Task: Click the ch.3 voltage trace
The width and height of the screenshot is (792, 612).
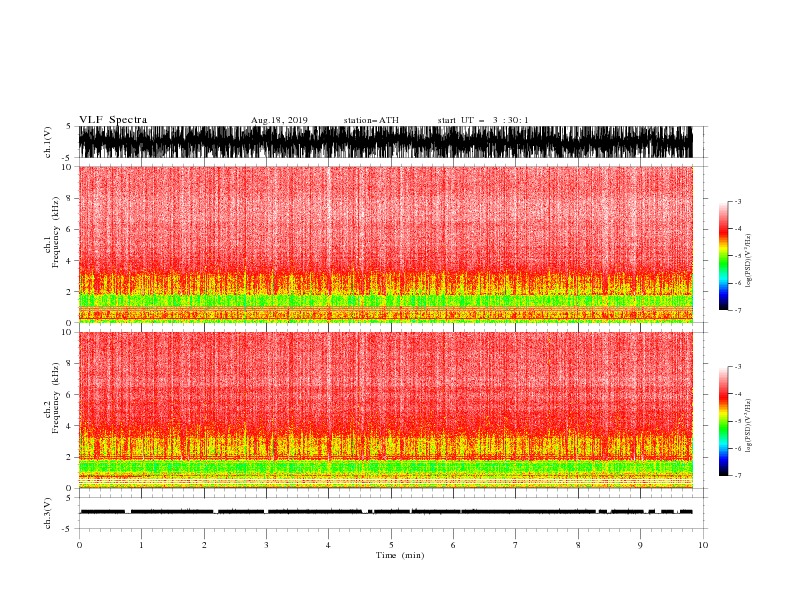Action: click(386, 512)
